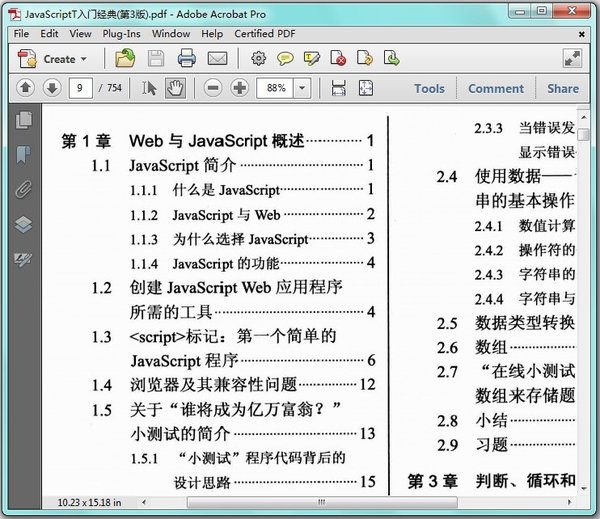This screenshot has width=600, height=519.
Task: Open the Tools pane
Action: point(429,88)
